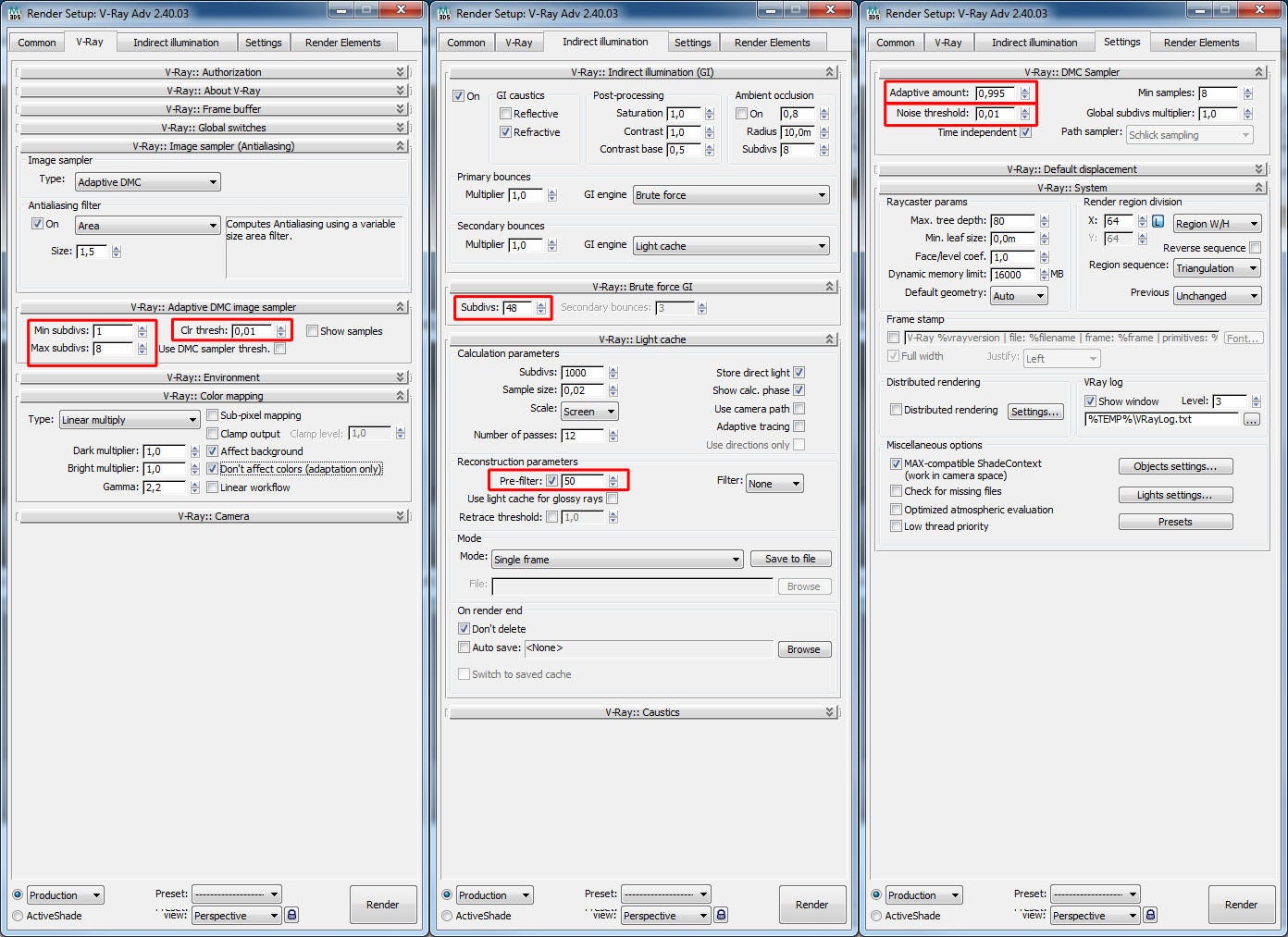
Task: Open Primary bounces GI engine Brute force dropdown
Action: [x=731, y=195]
